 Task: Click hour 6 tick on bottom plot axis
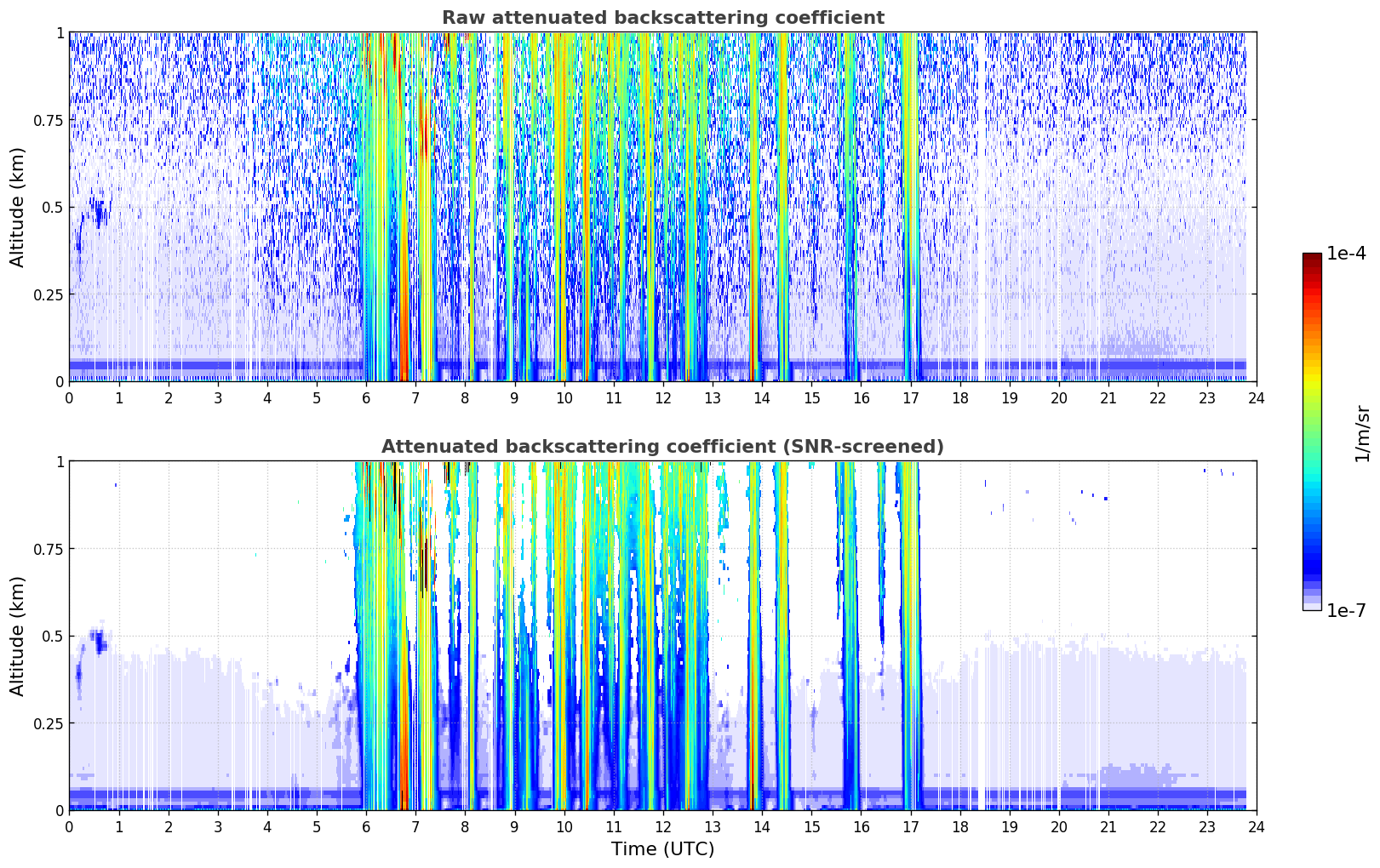coord(366,826)
